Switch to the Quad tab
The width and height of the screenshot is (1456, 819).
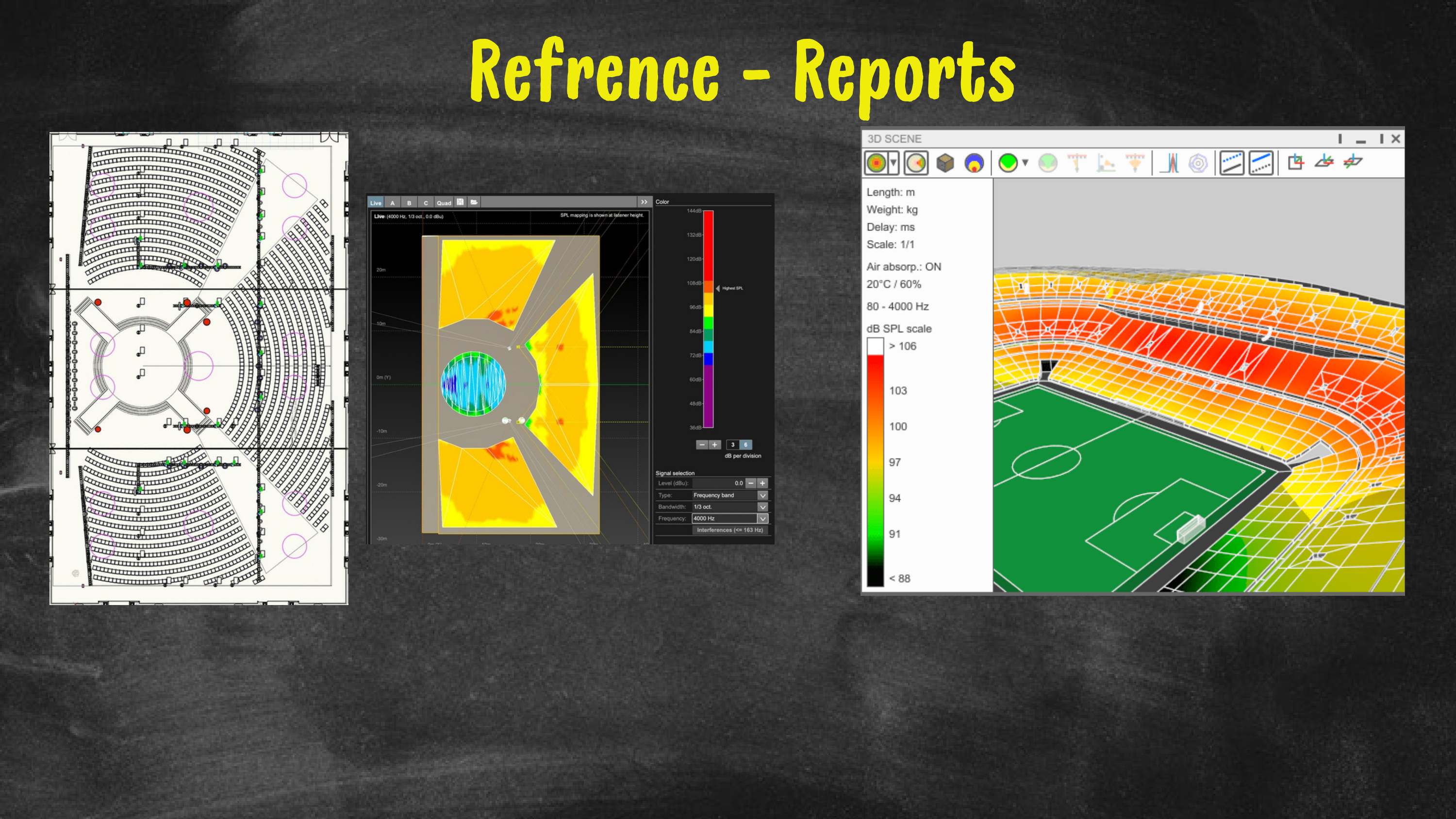click(444, 202)
